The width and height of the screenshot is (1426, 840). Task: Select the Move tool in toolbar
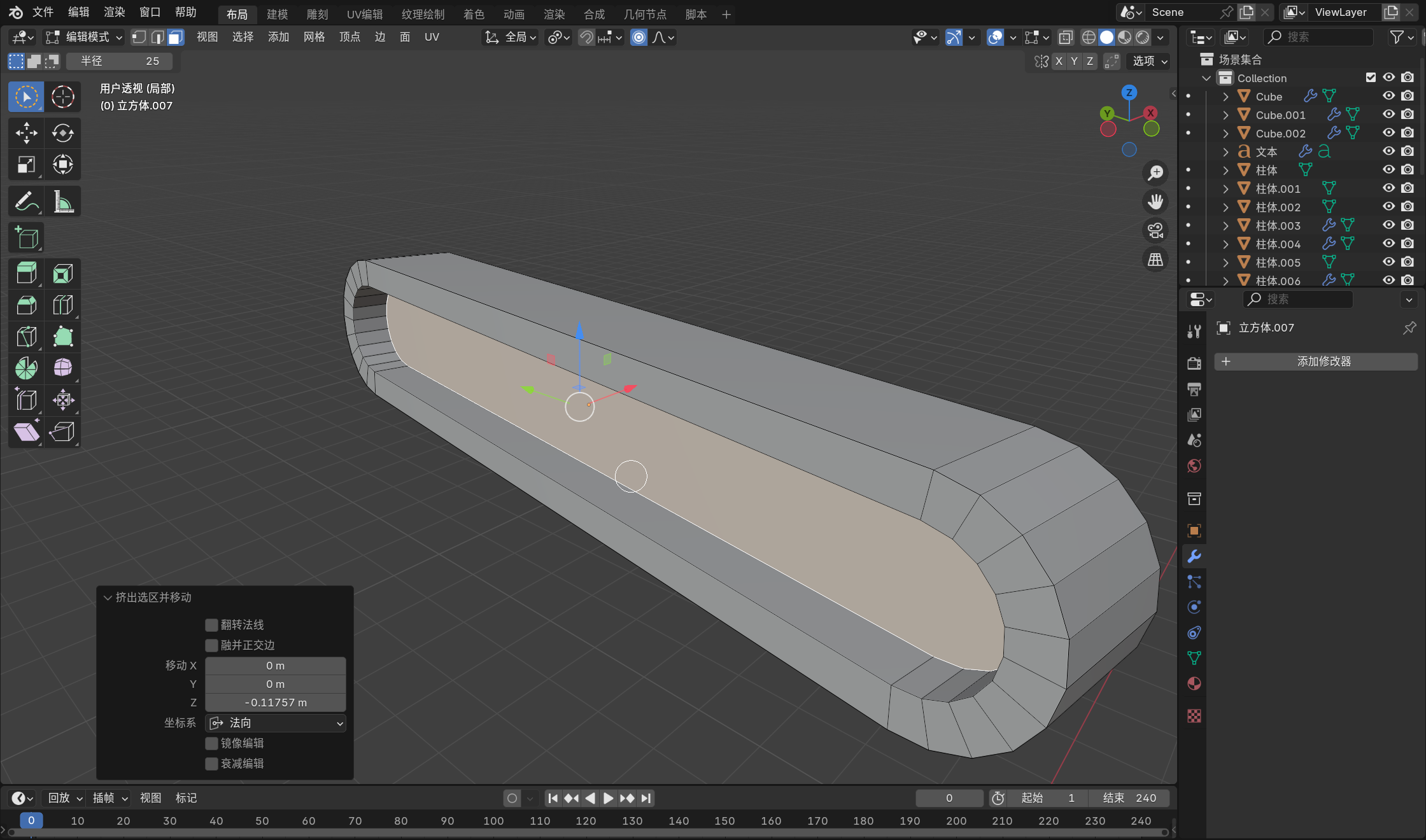tap(26, 133)
